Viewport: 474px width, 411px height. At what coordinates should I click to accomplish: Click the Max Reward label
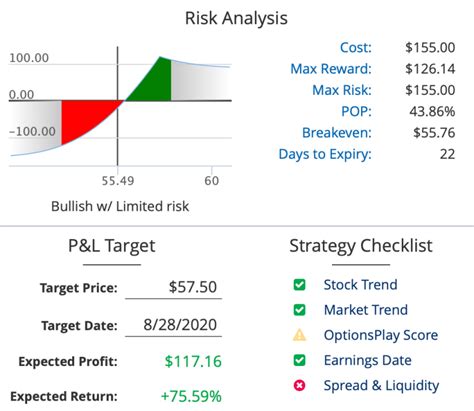point(331,69)
